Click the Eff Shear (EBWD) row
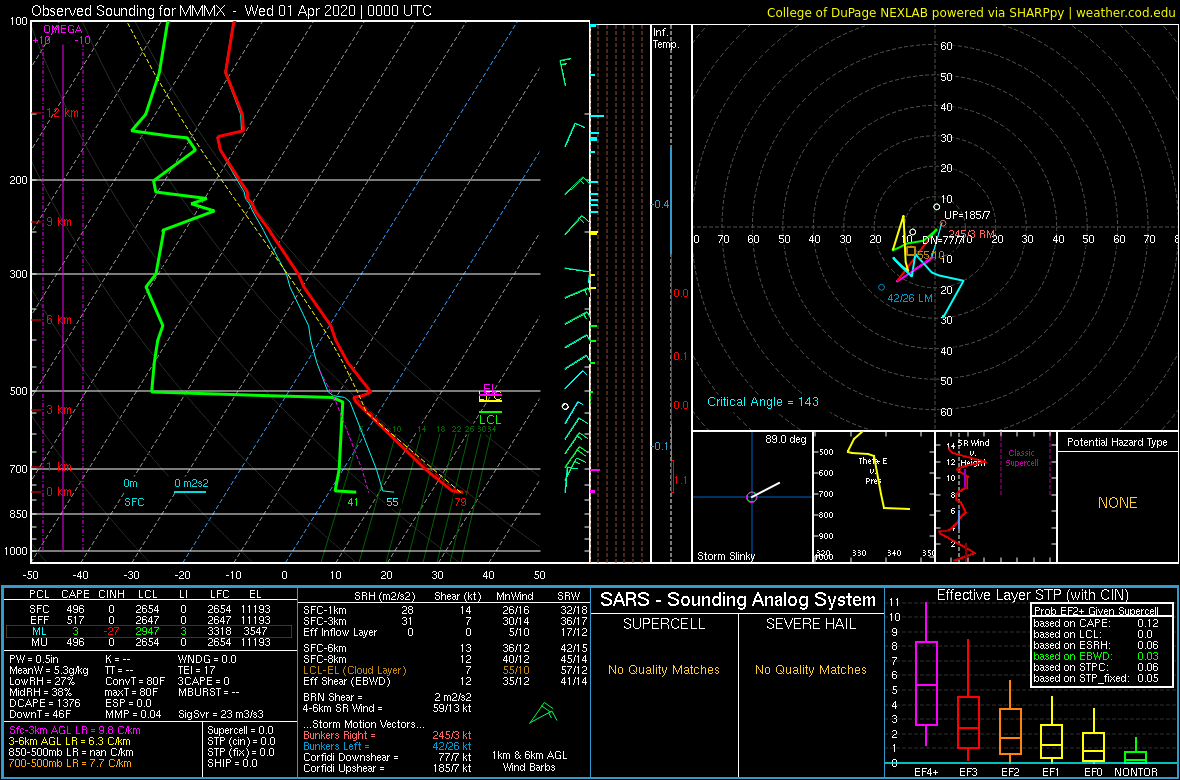 click(445, 681)
